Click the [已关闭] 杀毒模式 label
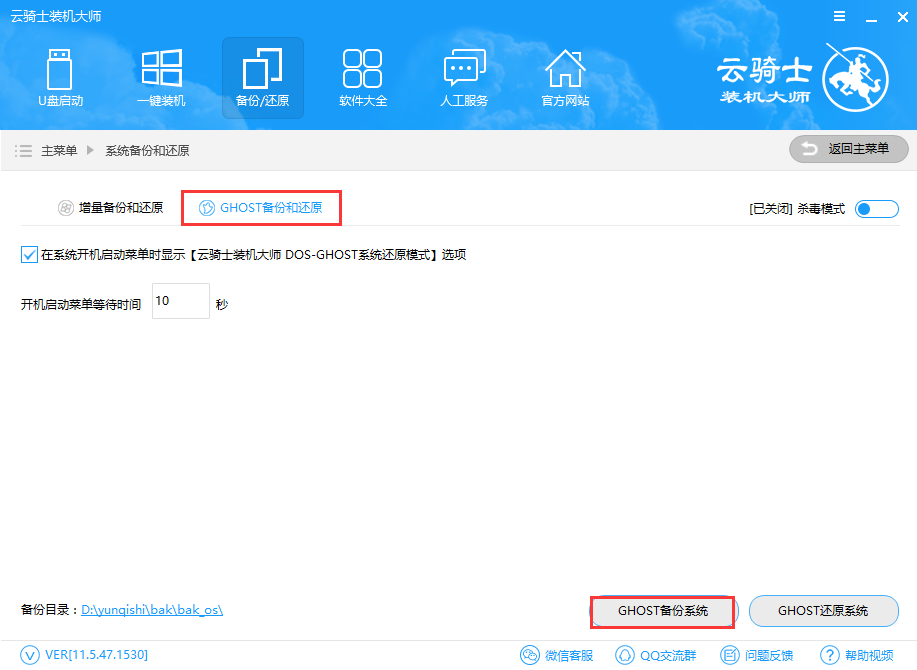 [x=797, y=209]
